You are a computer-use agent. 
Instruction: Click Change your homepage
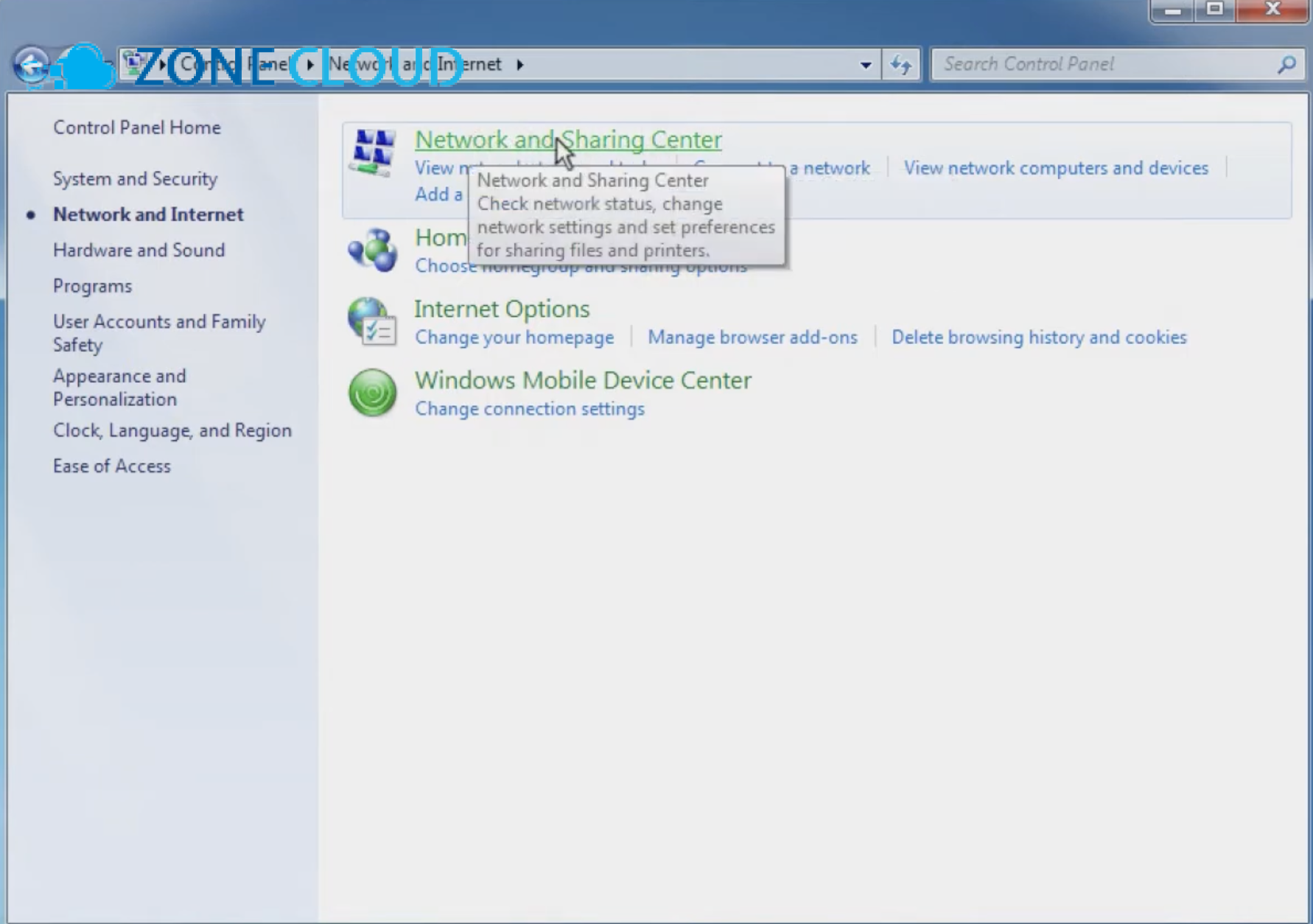coord(514,337)
